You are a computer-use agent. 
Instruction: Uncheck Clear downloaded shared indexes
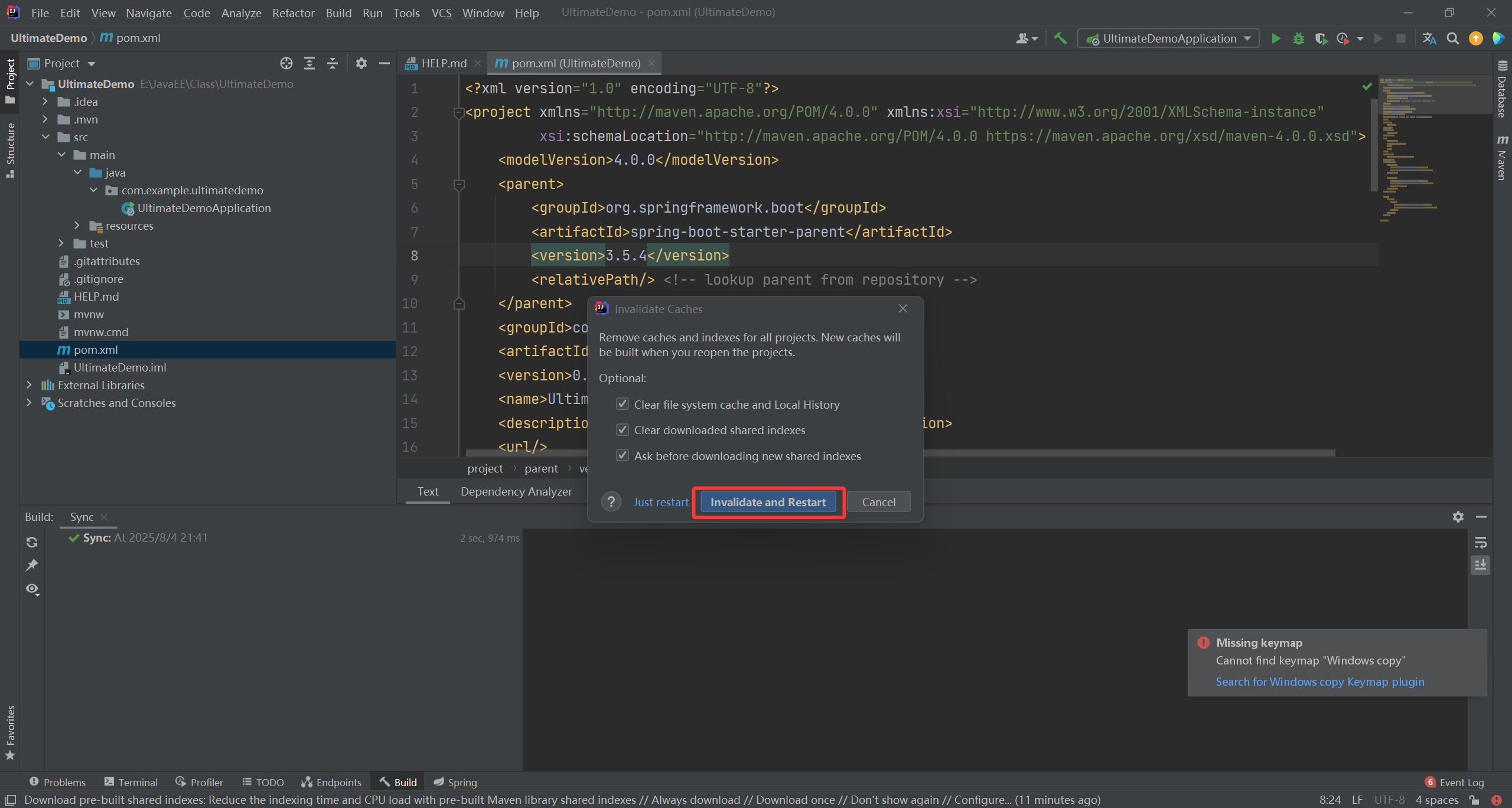tap(623, 429)
